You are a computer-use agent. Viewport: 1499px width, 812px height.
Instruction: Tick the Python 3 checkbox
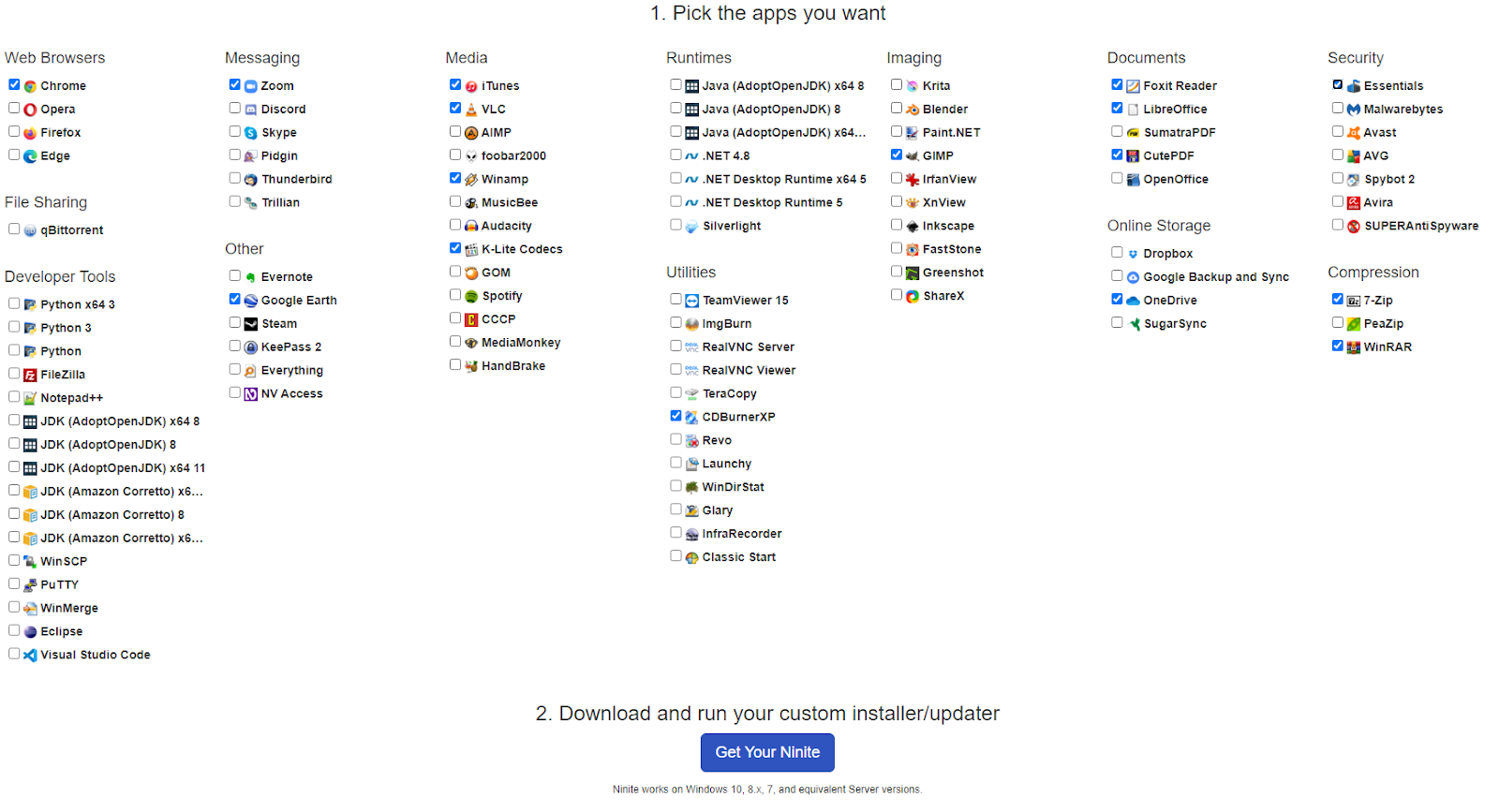point(14,327)
